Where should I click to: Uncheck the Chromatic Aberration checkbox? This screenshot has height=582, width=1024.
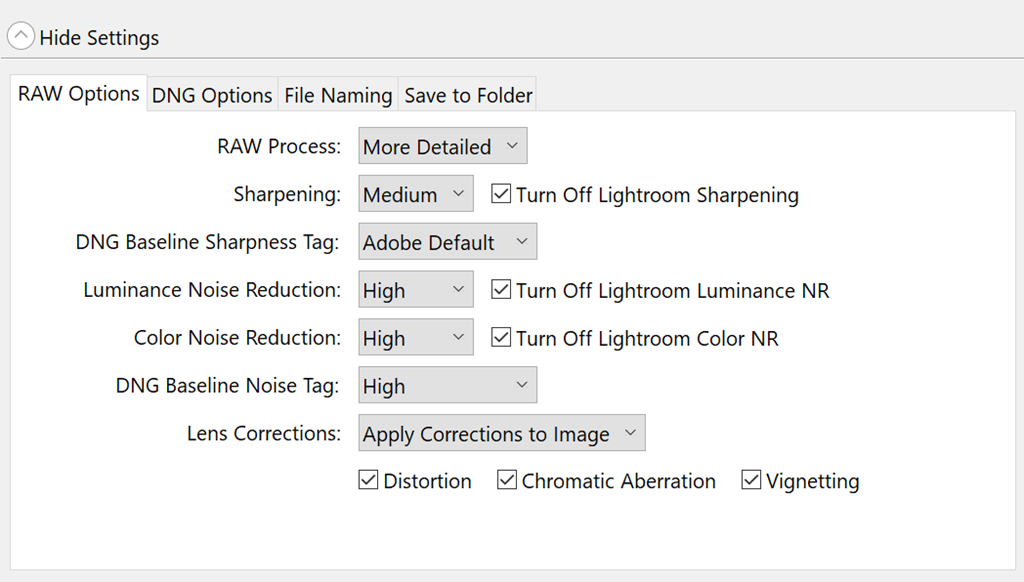tap(507, 480)
